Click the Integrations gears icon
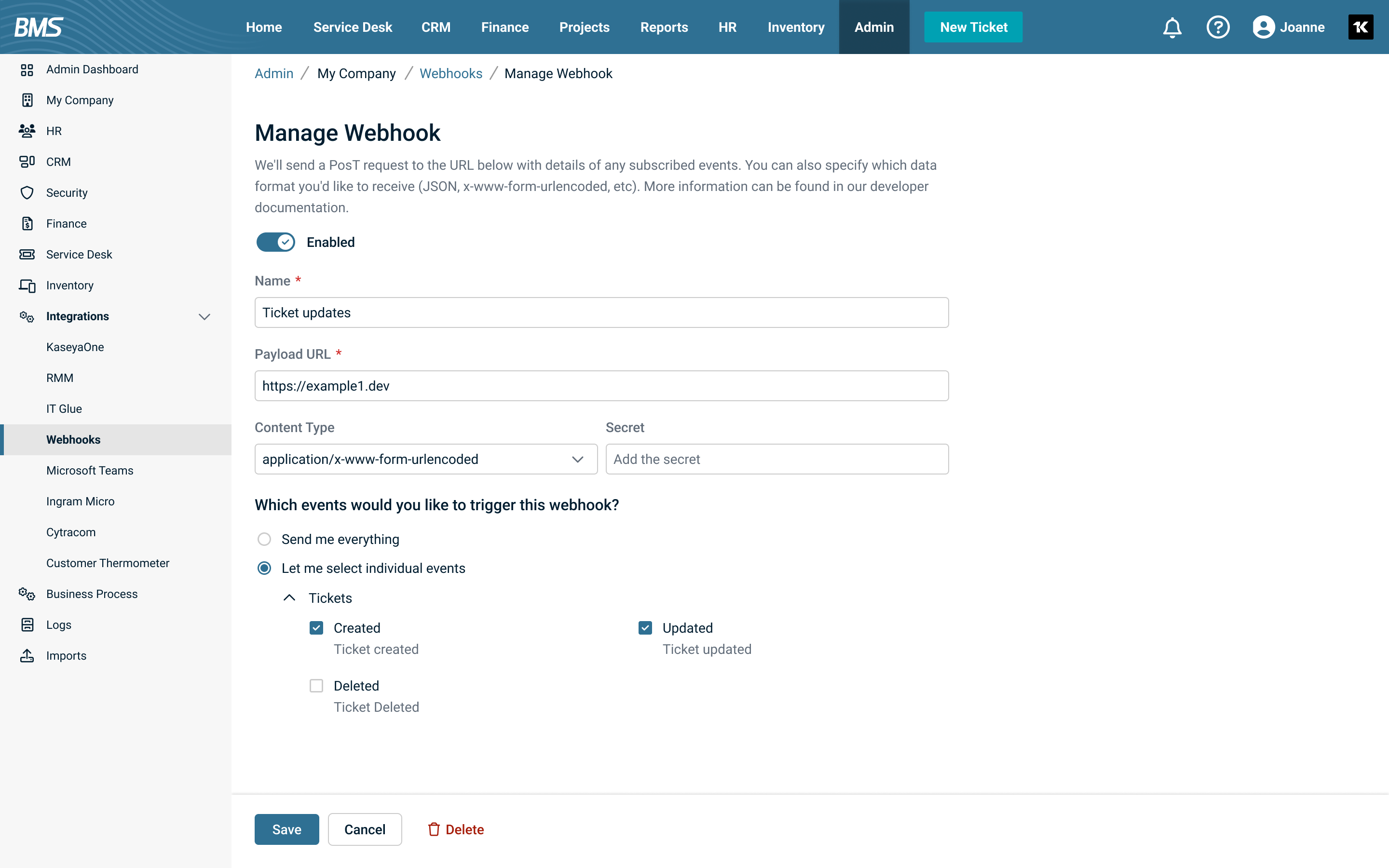This screenshot has width=1389, height=868. point(27,316)
